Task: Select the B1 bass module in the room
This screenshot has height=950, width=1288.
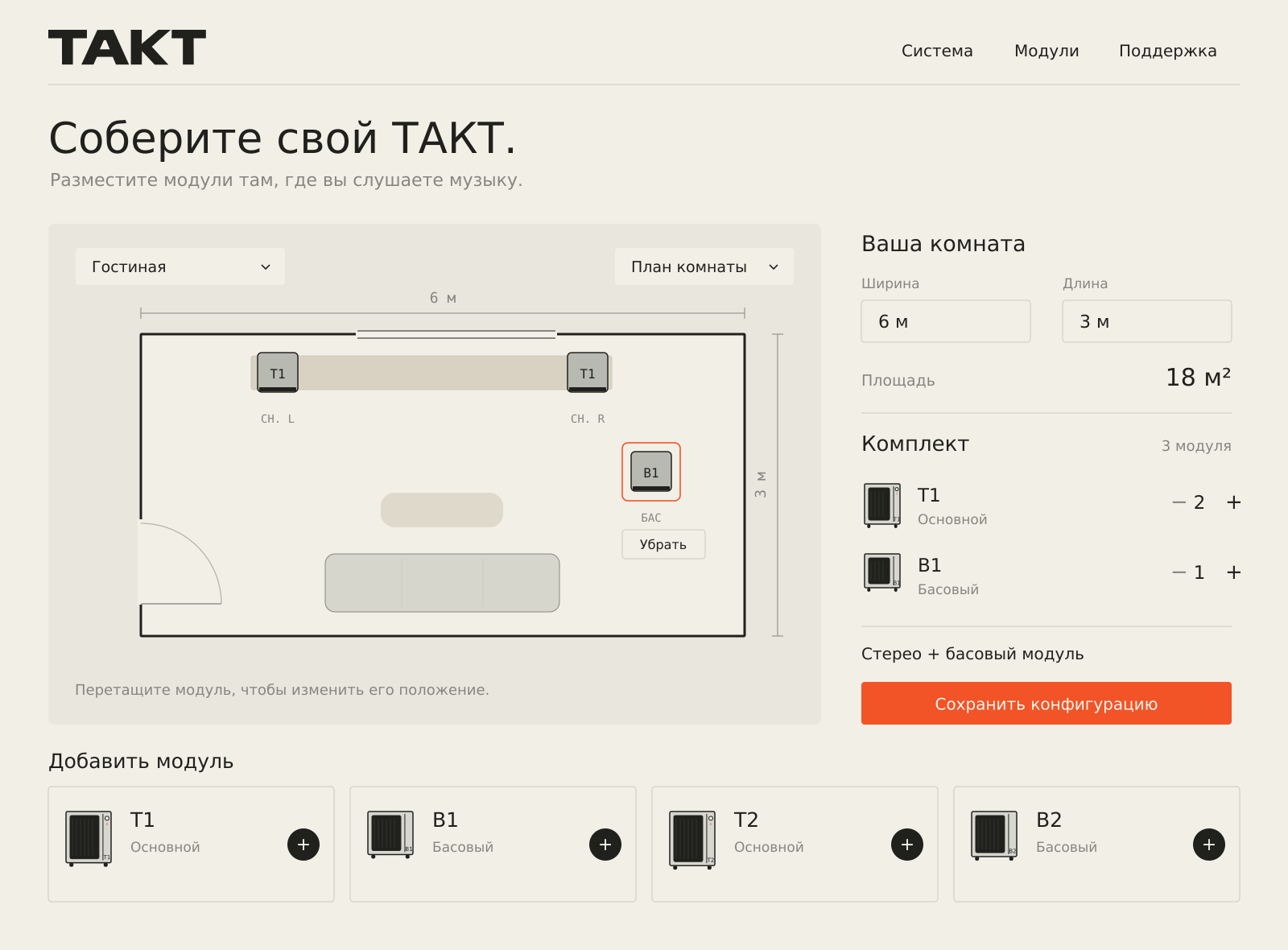Action: point(651,472)
